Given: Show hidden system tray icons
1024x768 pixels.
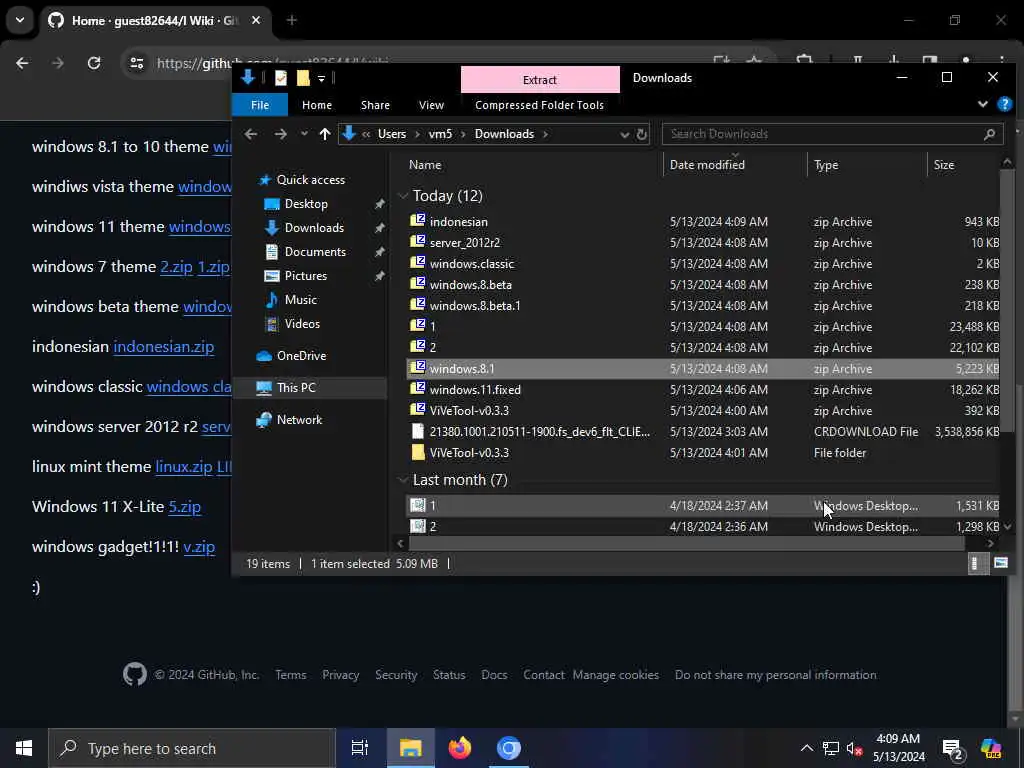Looking at the screenshot, I should point(807,748).
